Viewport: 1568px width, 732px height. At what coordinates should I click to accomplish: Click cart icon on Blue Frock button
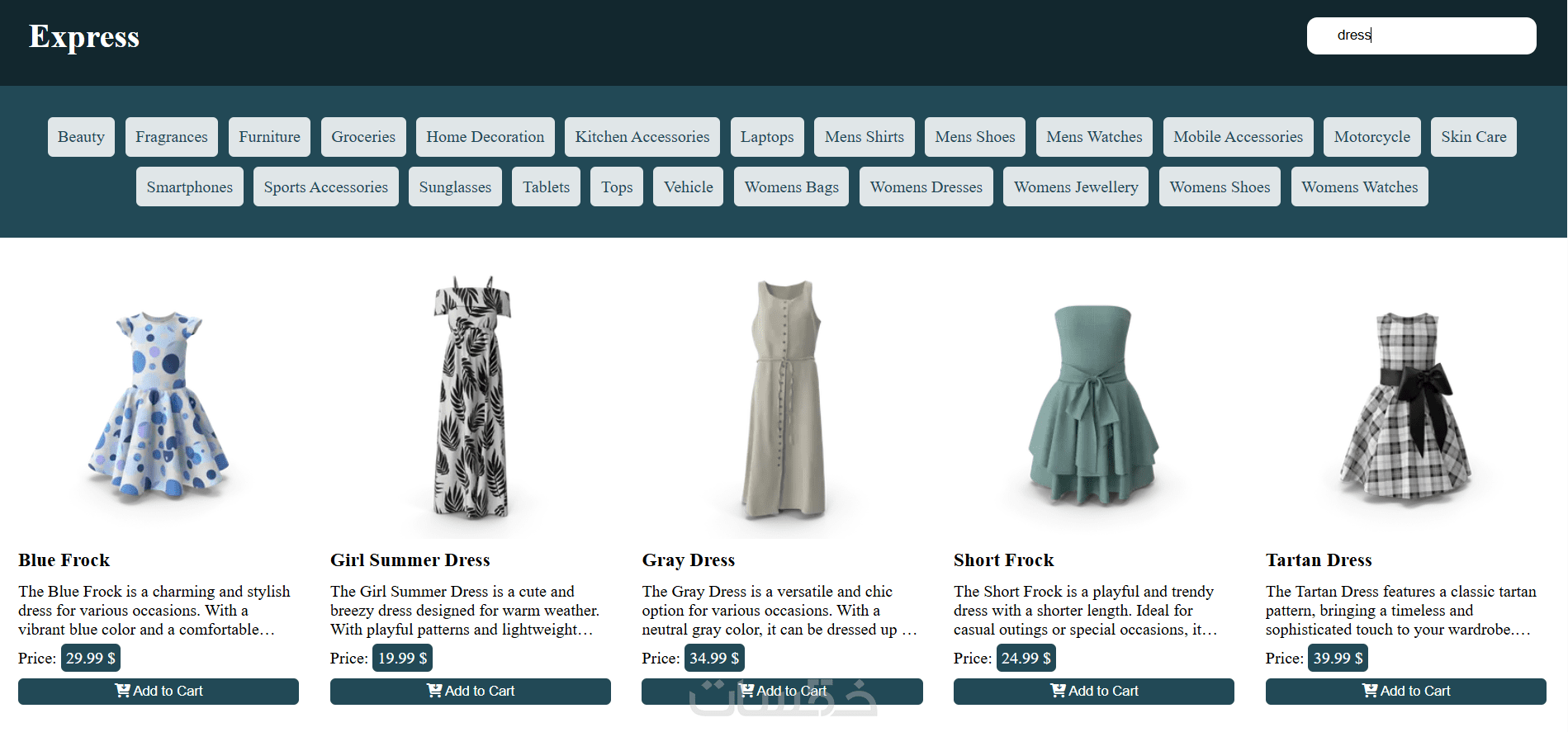122,691
